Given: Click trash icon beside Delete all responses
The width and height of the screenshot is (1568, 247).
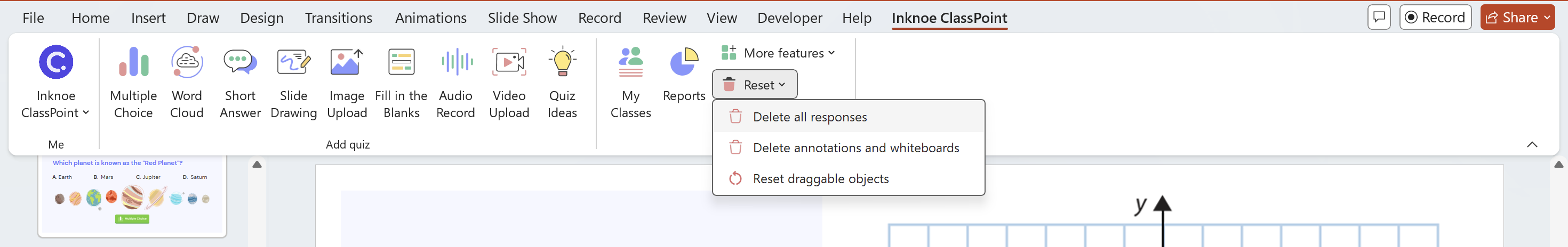Looking at the screenshot, I should point(735,117).
